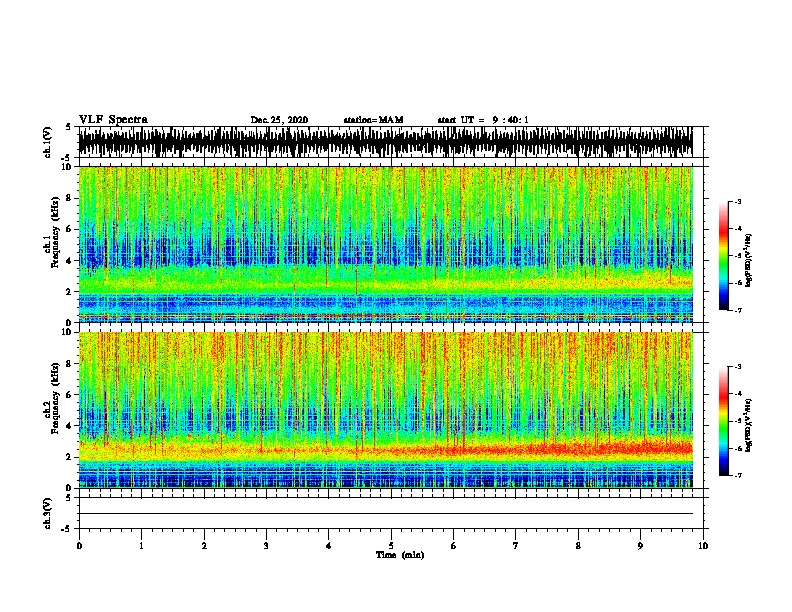This screenshot has height=612, width=792.
Task: Click the "9" tick on the time axis
Action: (640, 546)
